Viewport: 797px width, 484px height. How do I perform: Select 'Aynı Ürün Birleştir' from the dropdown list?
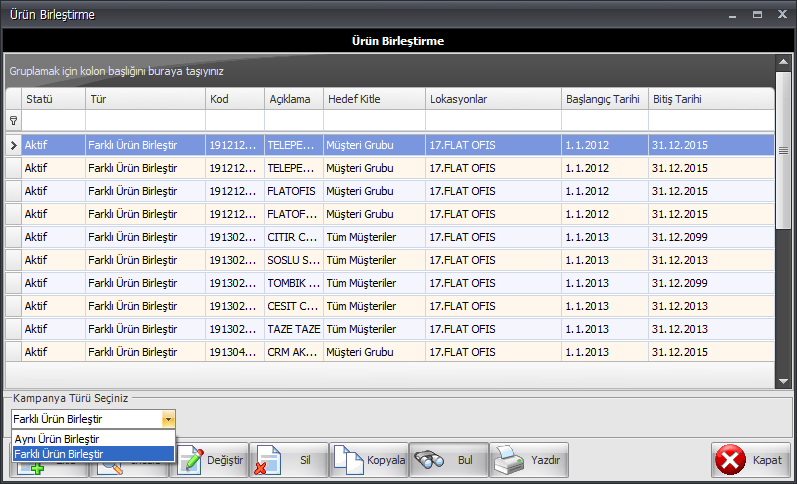[x=57, y=439]
